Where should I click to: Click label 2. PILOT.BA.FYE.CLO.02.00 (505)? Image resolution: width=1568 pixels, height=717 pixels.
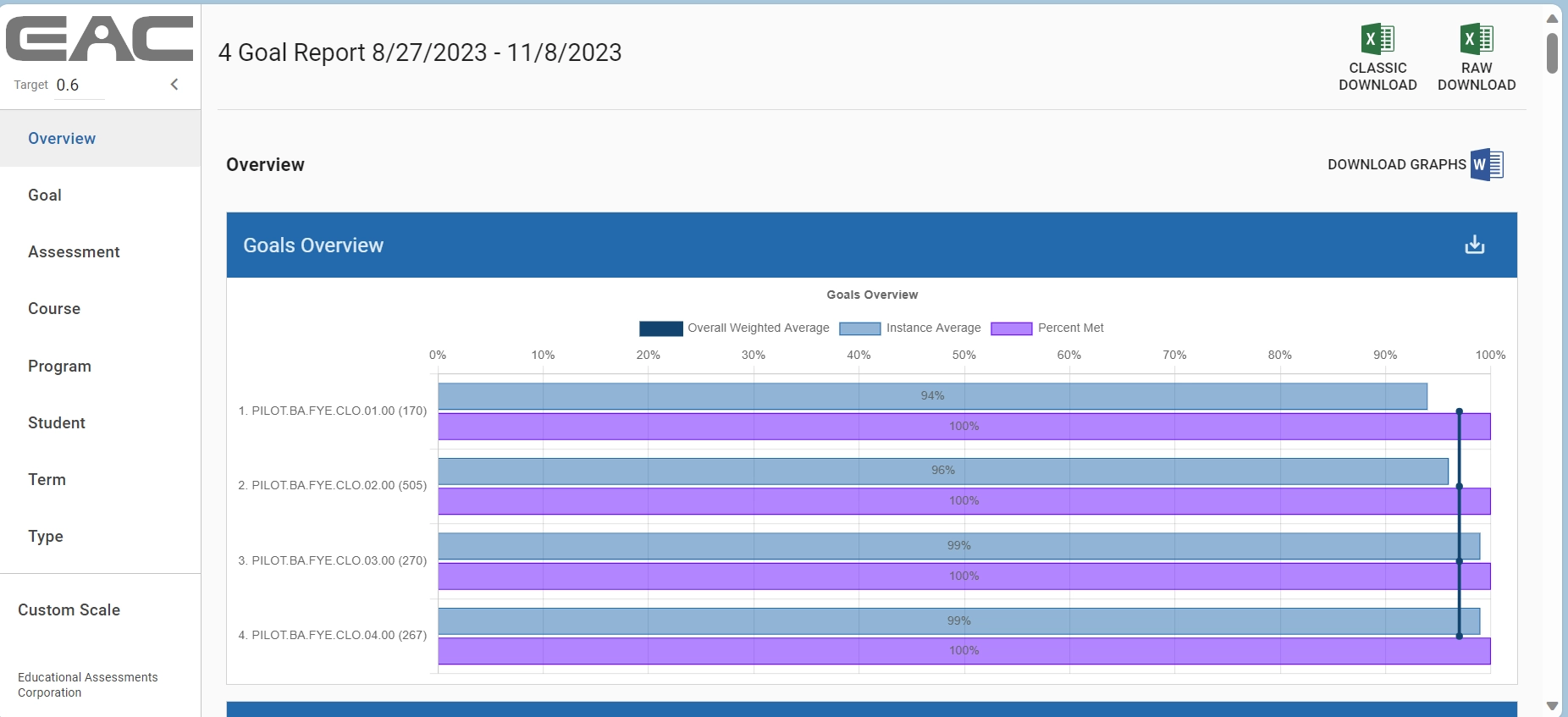(333, 485)
